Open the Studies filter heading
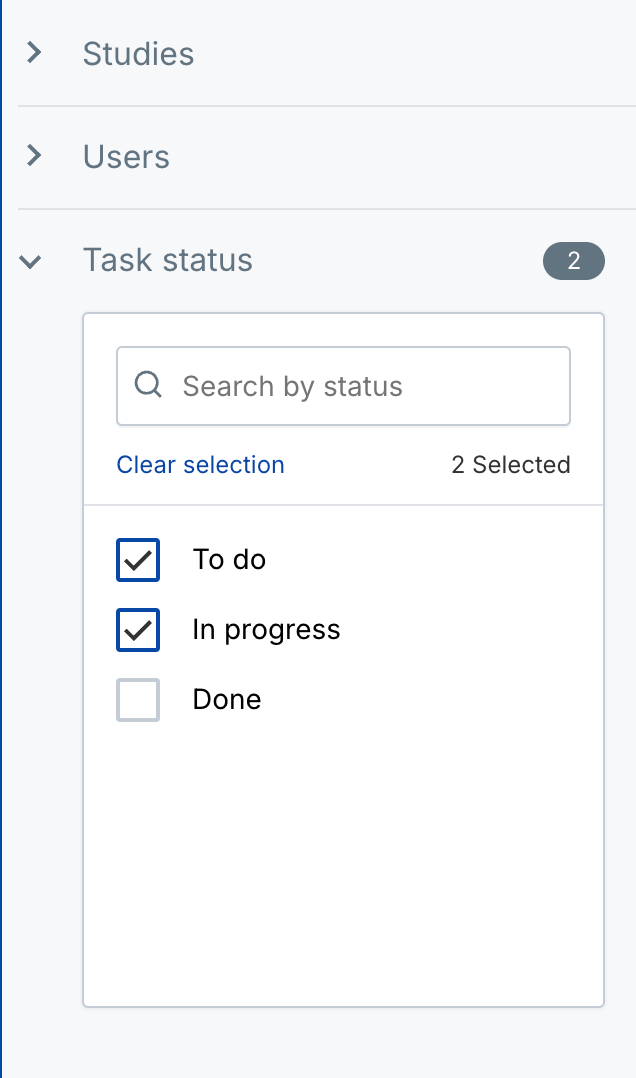The image size is (636, 1078). coord(138,53)
